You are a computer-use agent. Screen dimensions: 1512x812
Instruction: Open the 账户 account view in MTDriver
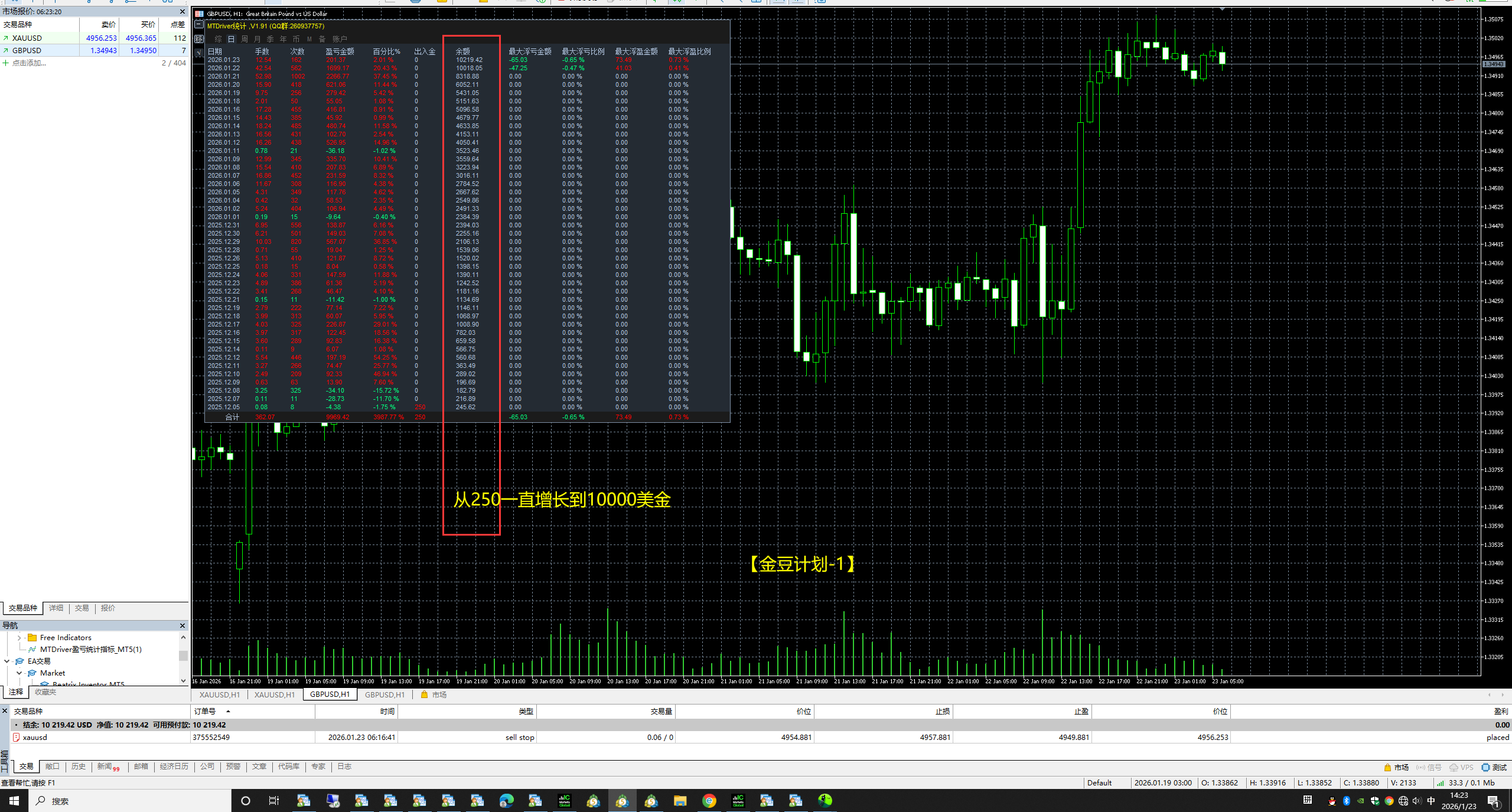click(x=340, y=39)
